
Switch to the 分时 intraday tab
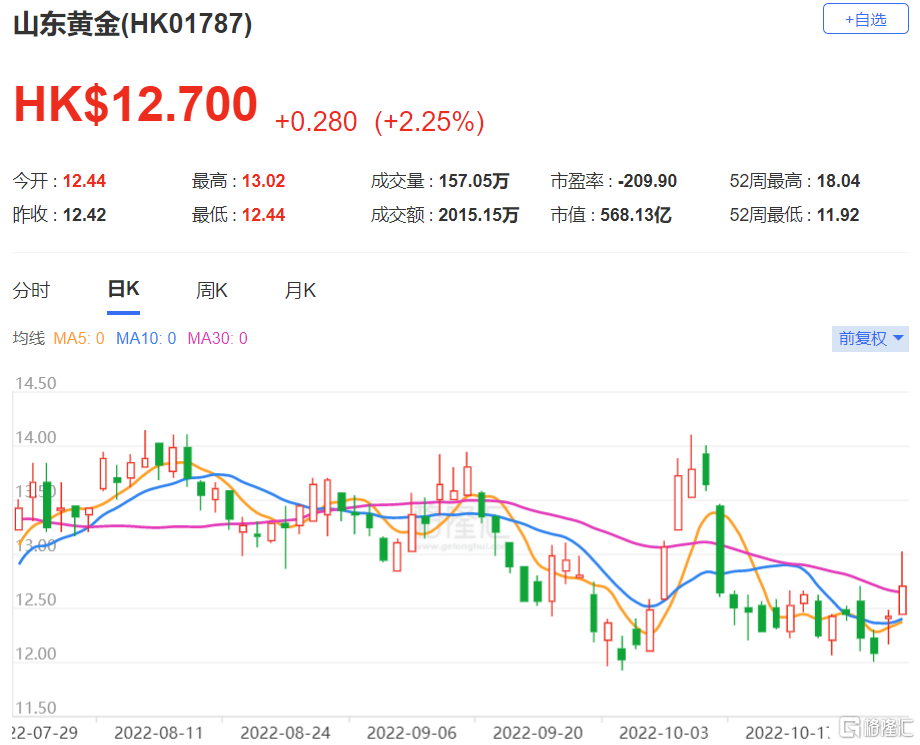(32, 290)
